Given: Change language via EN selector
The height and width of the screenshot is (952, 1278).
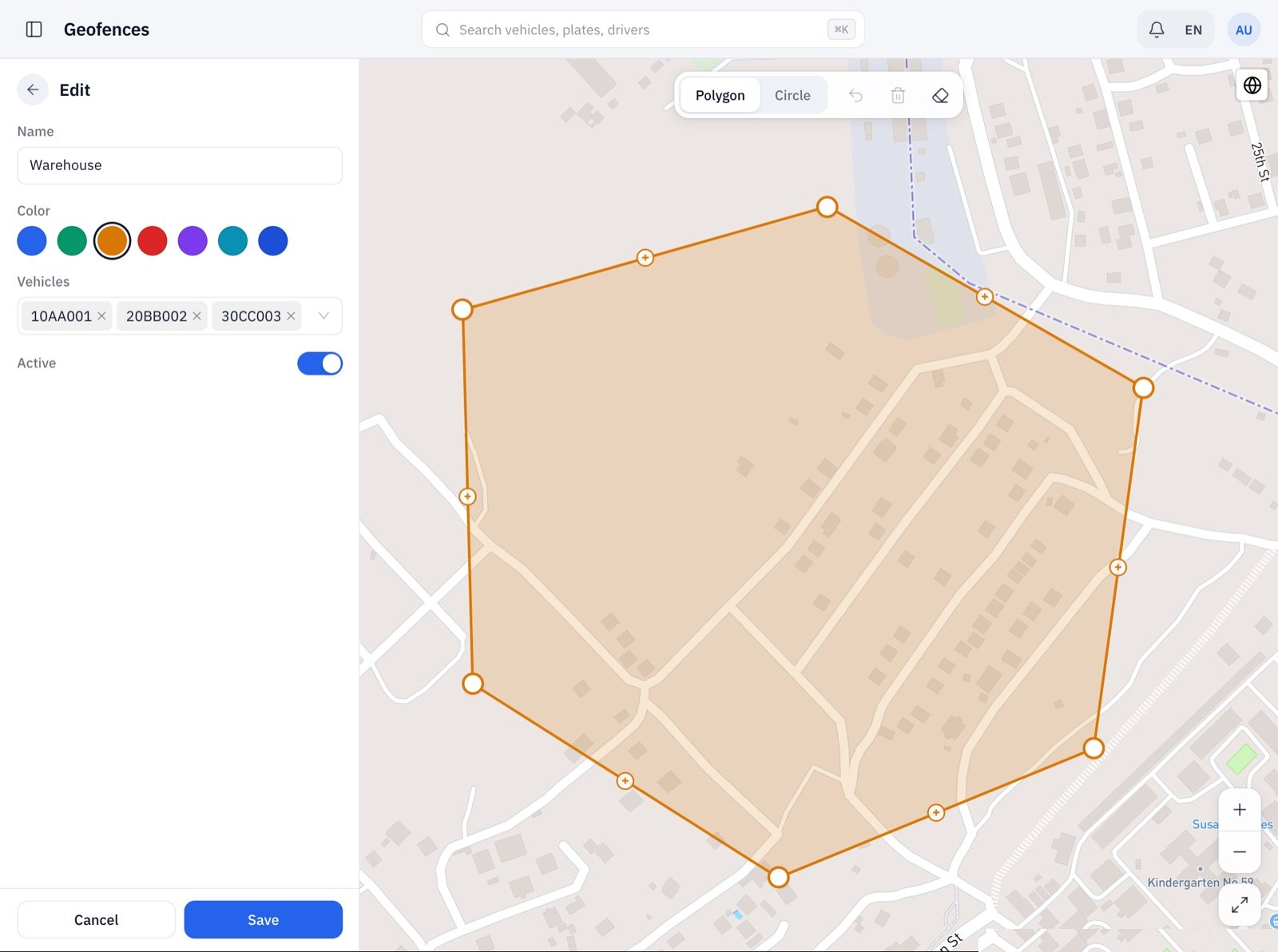Looking at the screenshot, I should (1193, 30).
